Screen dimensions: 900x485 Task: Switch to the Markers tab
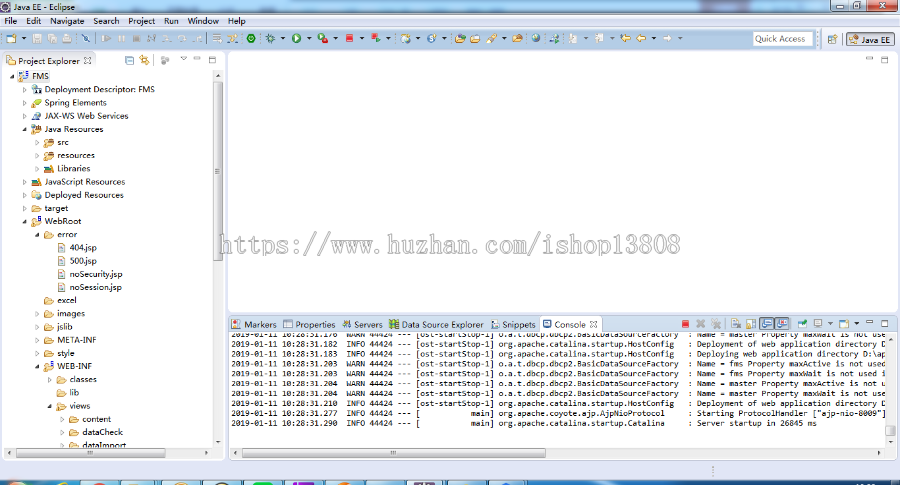click(254, 324)
